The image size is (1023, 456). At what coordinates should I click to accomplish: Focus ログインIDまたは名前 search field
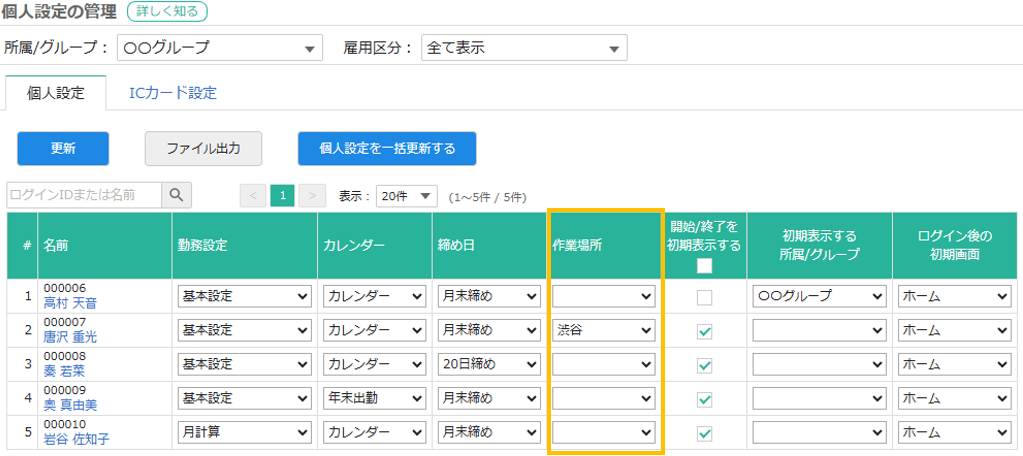[84, 194]
